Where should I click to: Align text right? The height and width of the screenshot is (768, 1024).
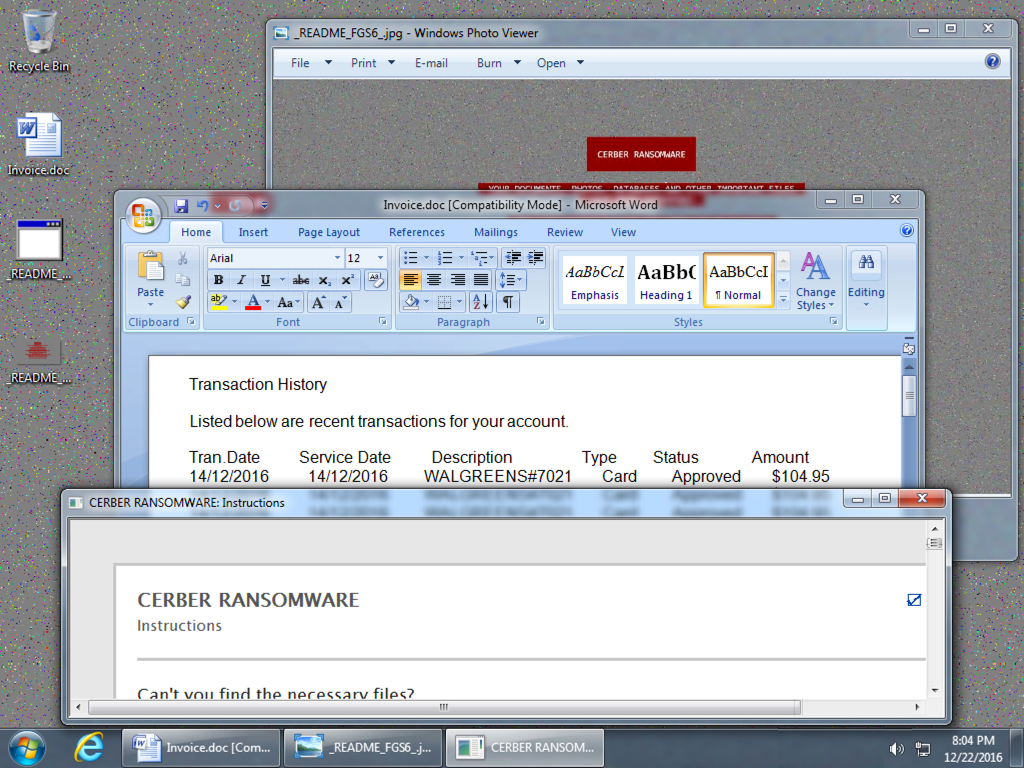tap(457, 280)
